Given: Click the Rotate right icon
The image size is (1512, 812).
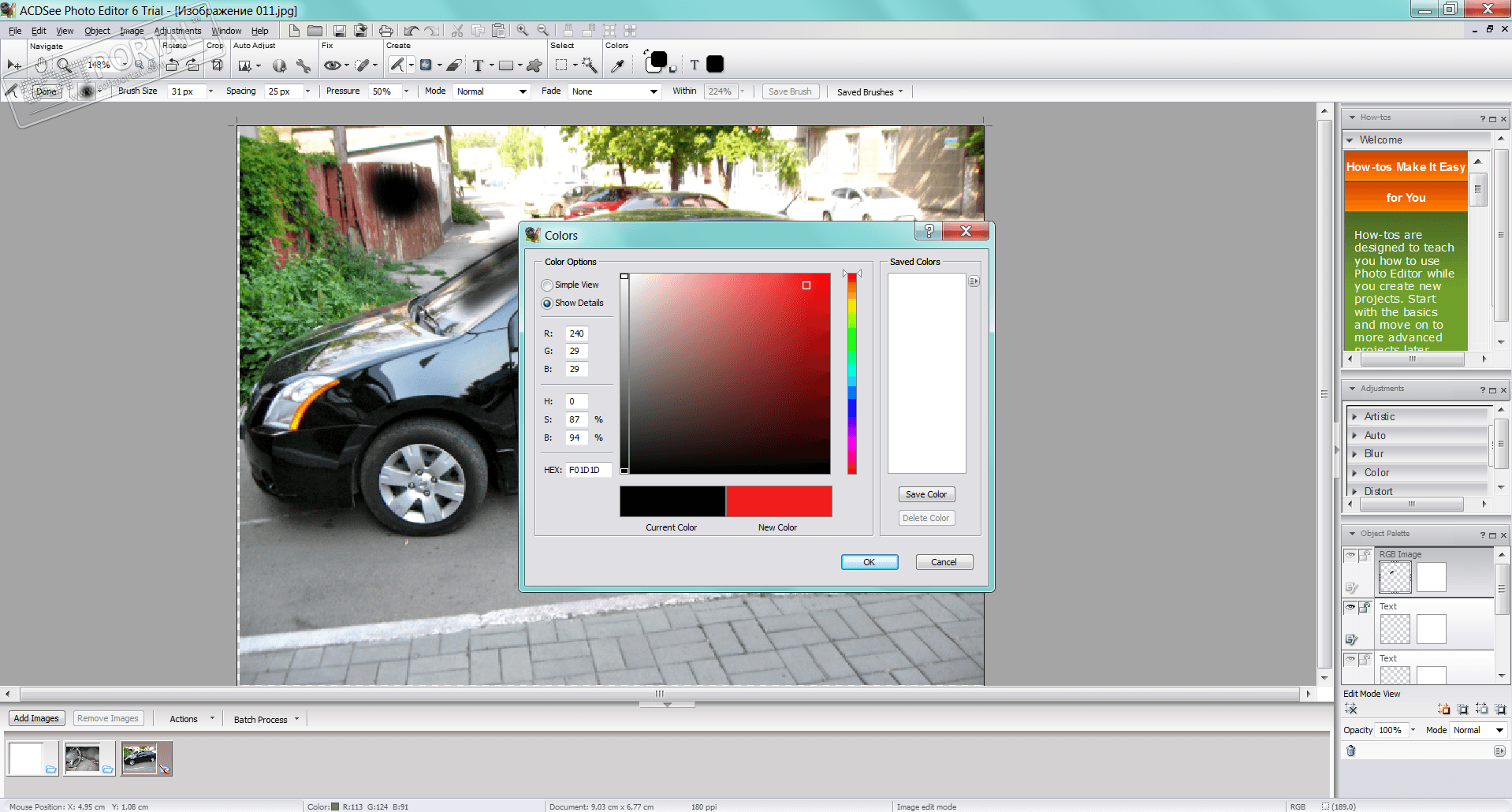Looking at the screenshot, I should pos(193,65).
